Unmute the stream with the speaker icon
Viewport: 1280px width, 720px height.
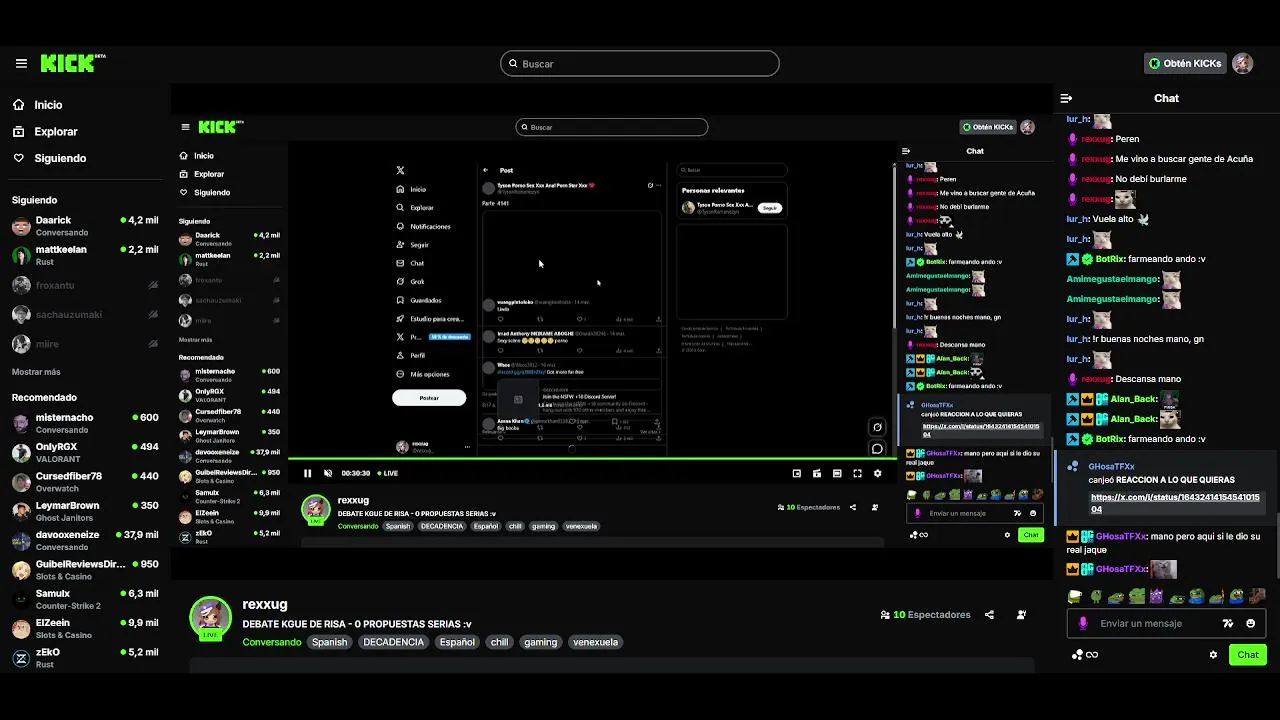327,473
